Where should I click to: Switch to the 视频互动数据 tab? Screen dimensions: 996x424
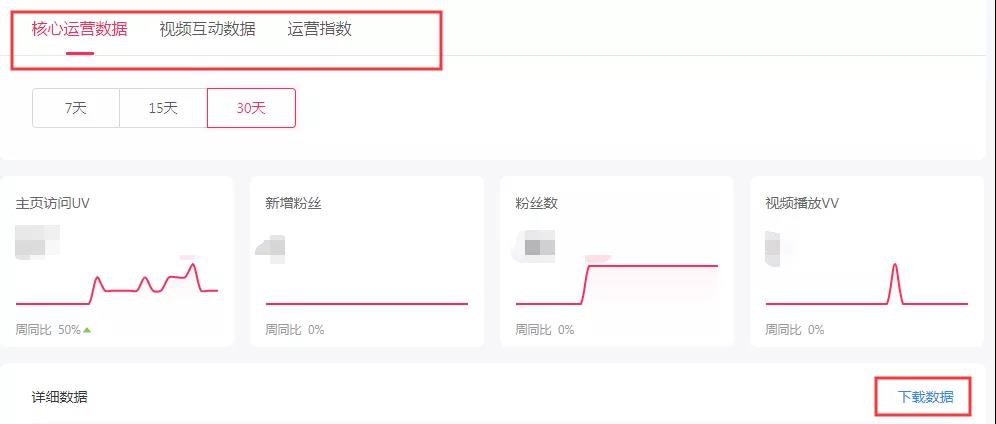[x=207, y=29]
